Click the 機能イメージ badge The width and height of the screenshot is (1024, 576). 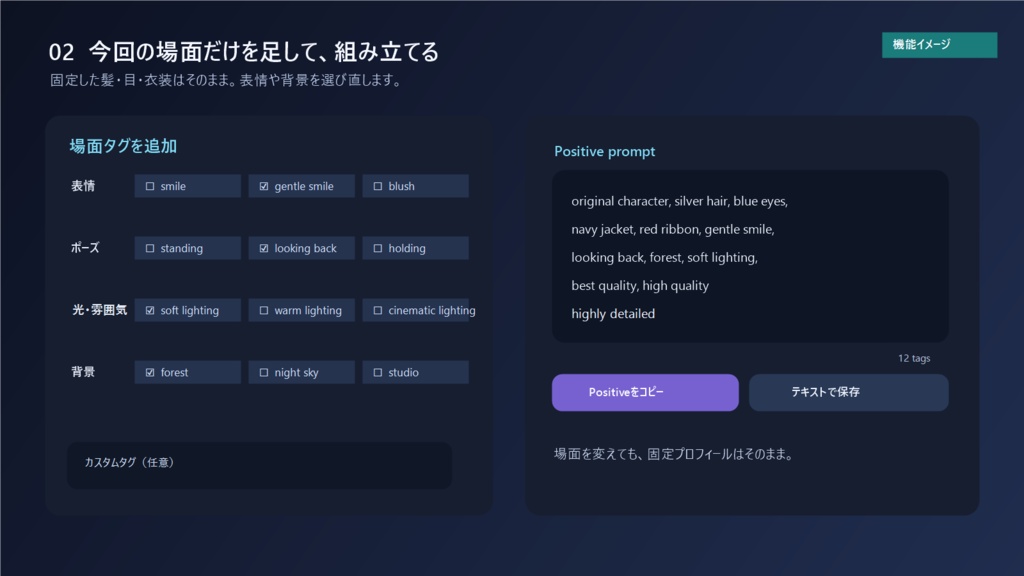pyautogui.click(x=939, y=45)
